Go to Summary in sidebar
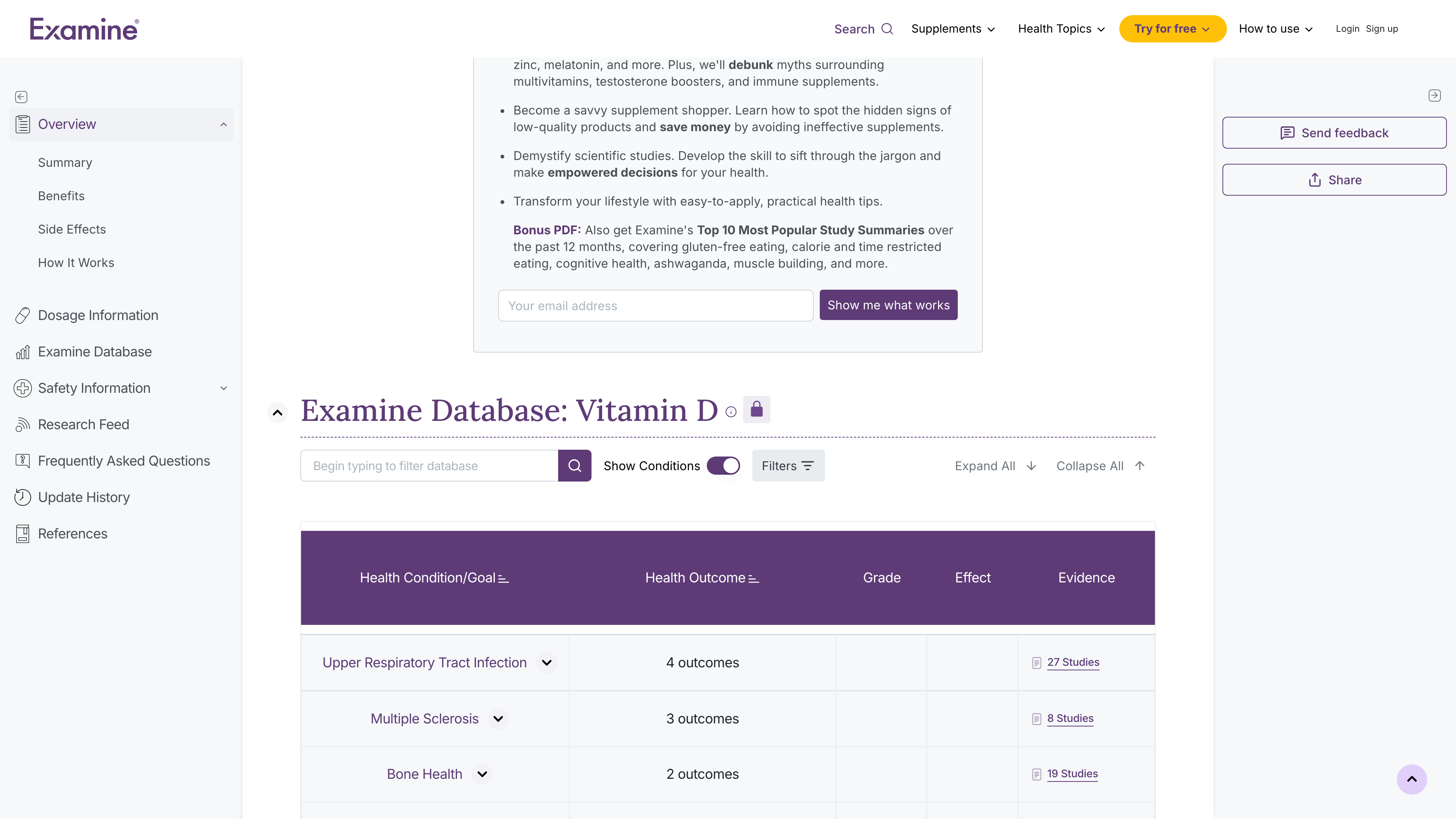Viewport: 1456px width, 819px height. (x=65, y=163)
